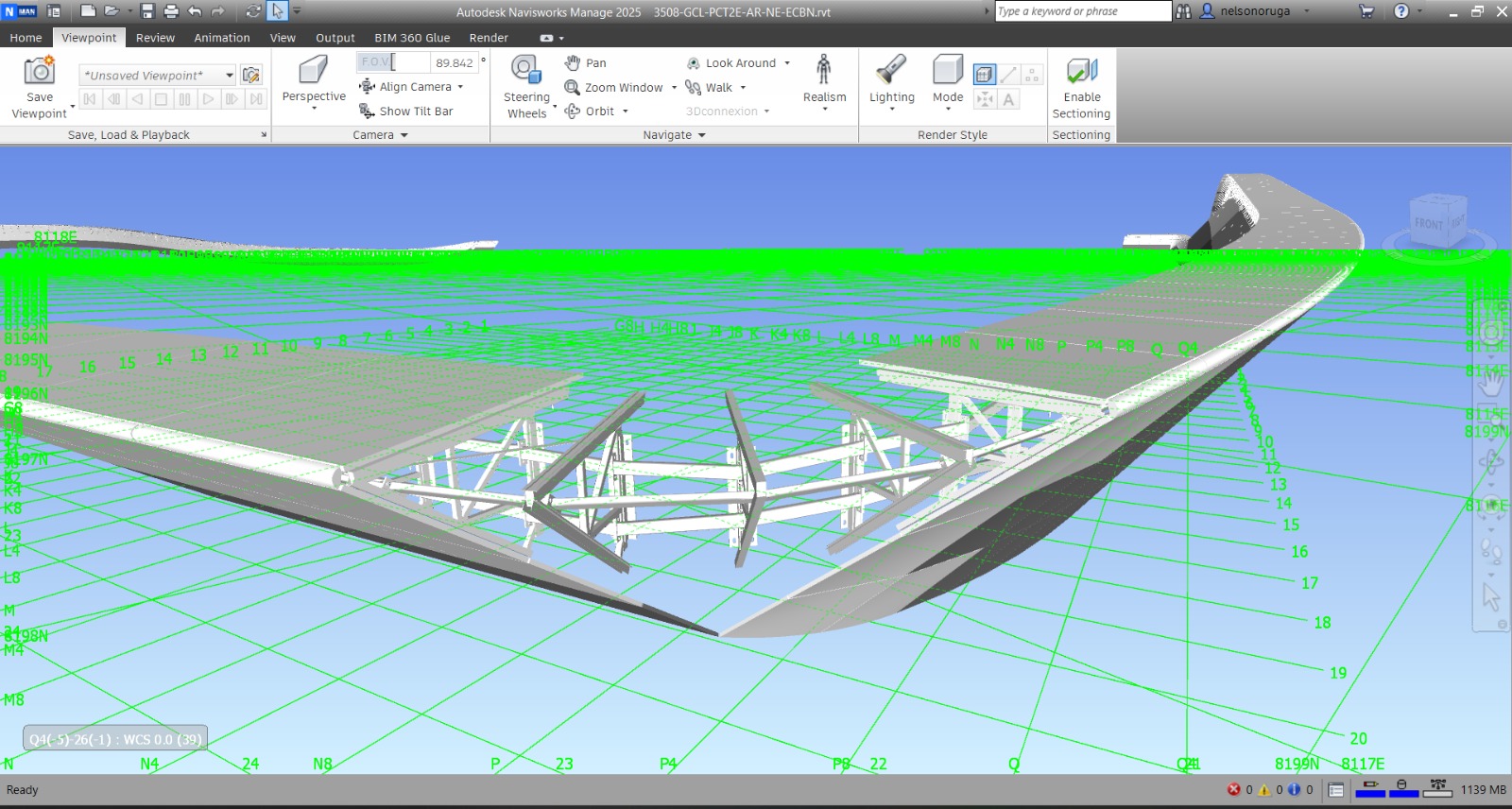Expand the Save Viewpoint dropdown arrow
This screenshot has width=1512, height=809.
(73, 106)
